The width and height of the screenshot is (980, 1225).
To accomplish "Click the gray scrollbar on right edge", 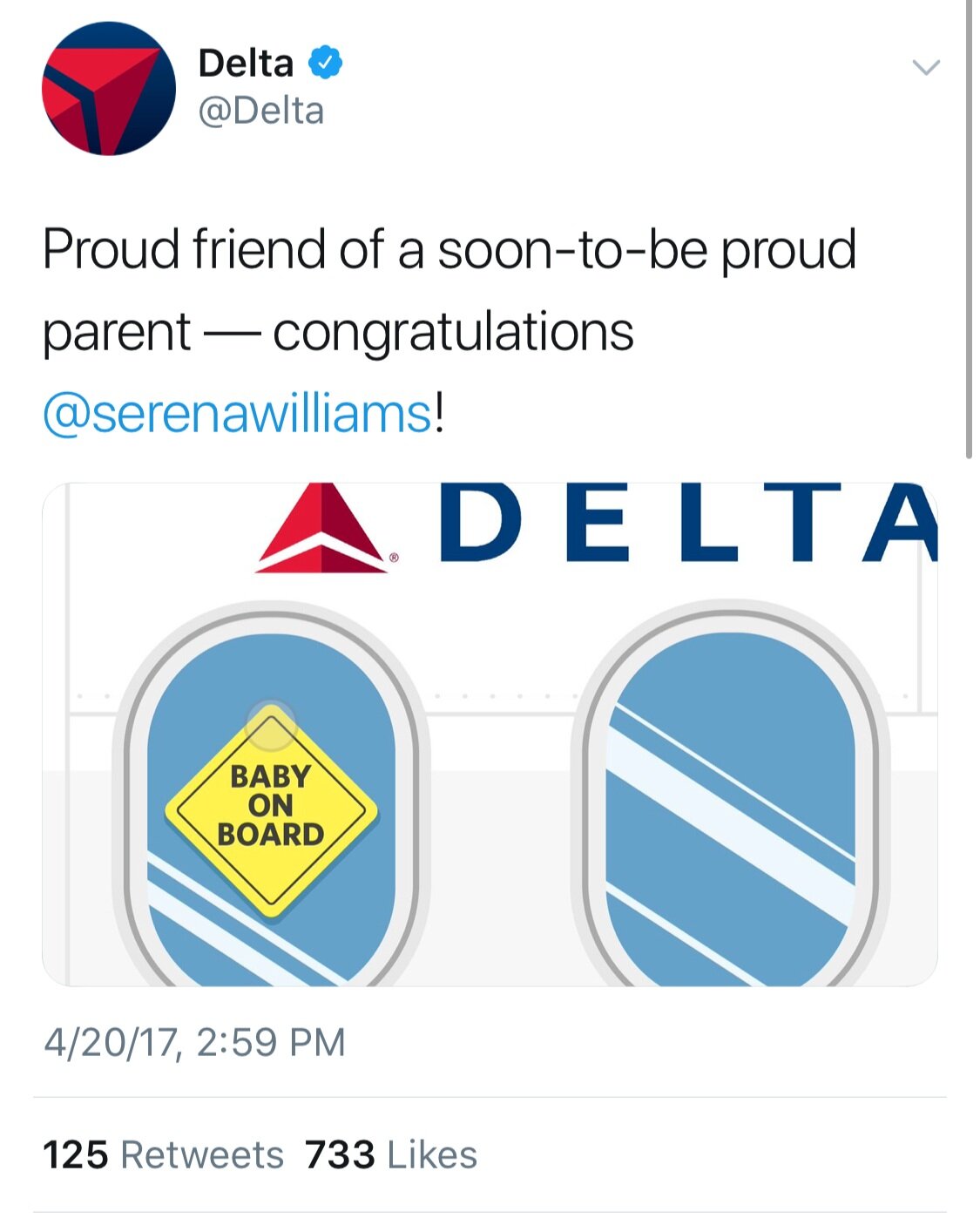I will pyautogui.click(x=969, y=227).
